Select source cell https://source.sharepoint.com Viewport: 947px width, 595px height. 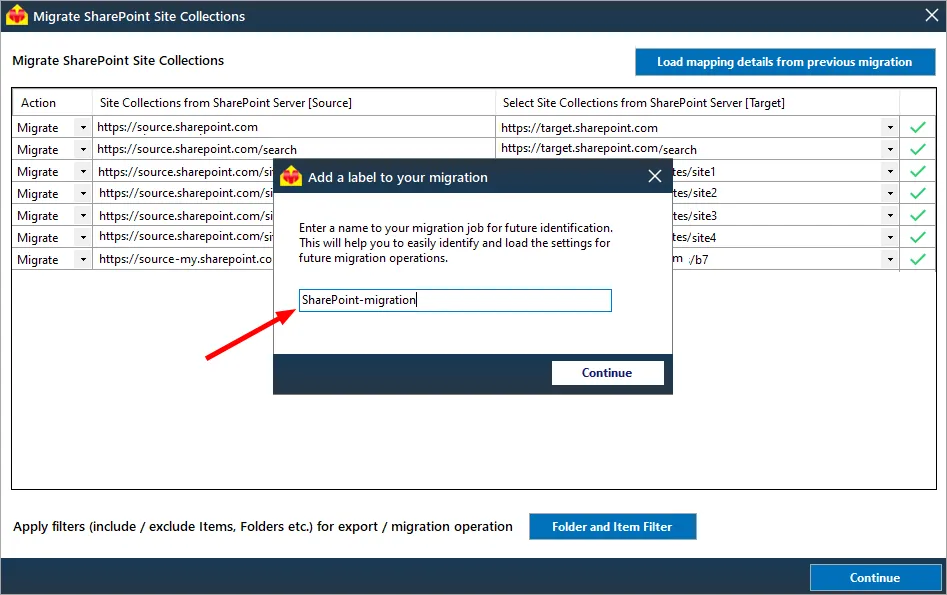[x=294, y=127]
